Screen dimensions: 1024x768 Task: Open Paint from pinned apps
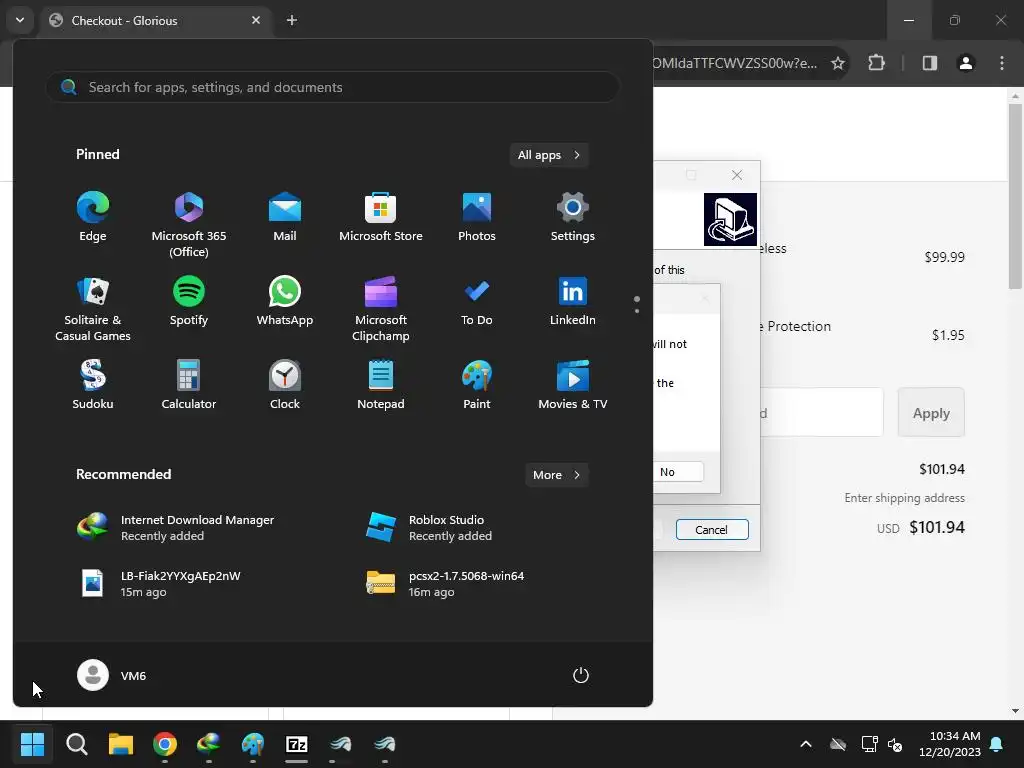pyautogui.click(x=477, y=385)
